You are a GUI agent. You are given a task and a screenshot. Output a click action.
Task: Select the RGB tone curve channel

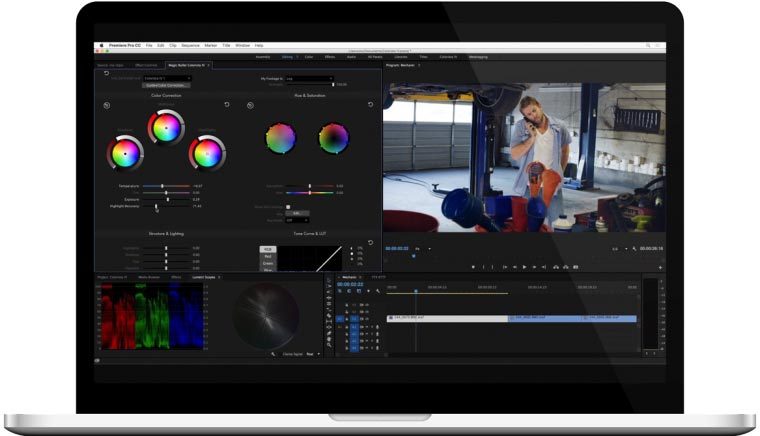click(x=268, y=249)
